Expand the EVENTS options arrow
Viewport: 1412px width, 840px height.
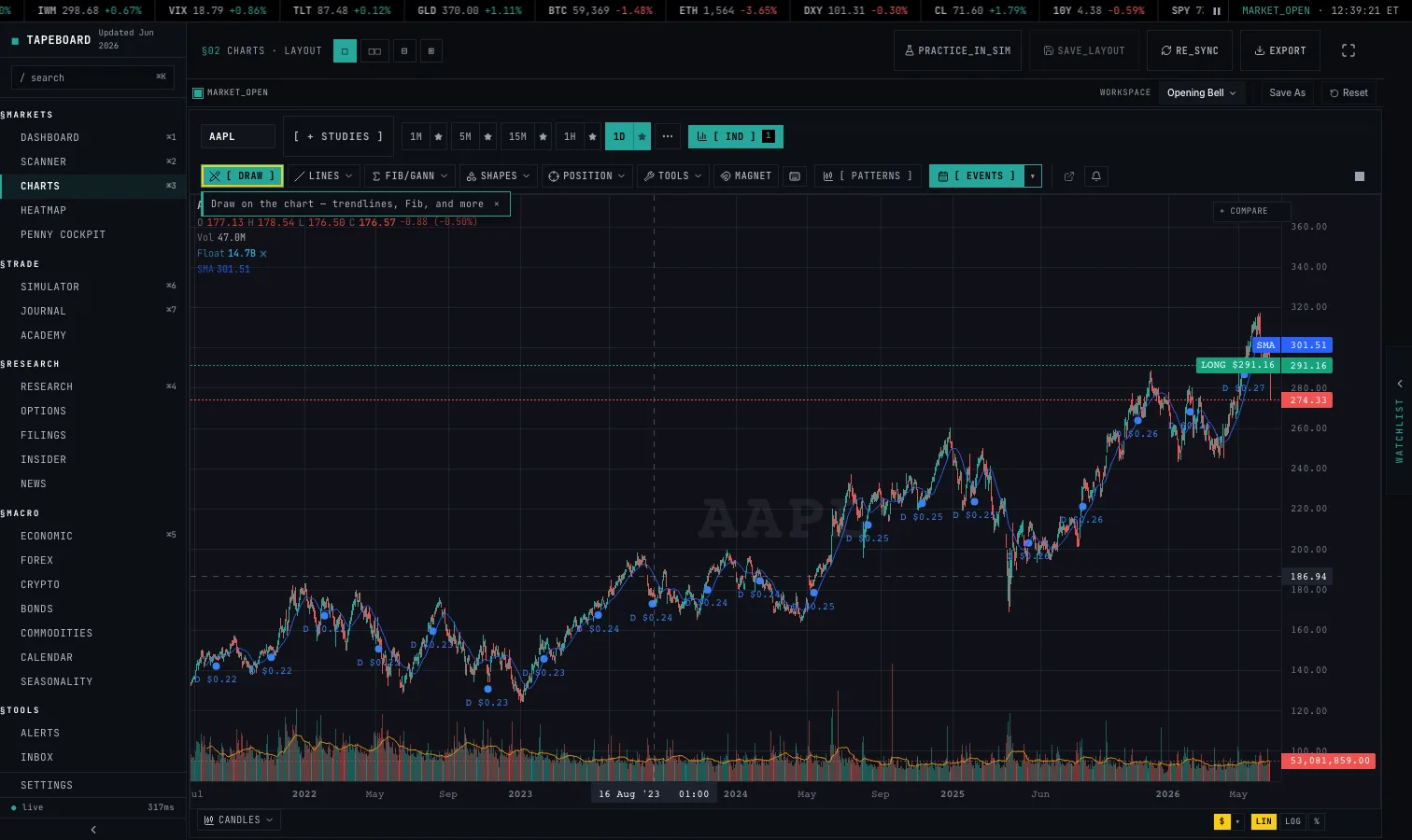pyautogui.click(x=1033, y=175)
